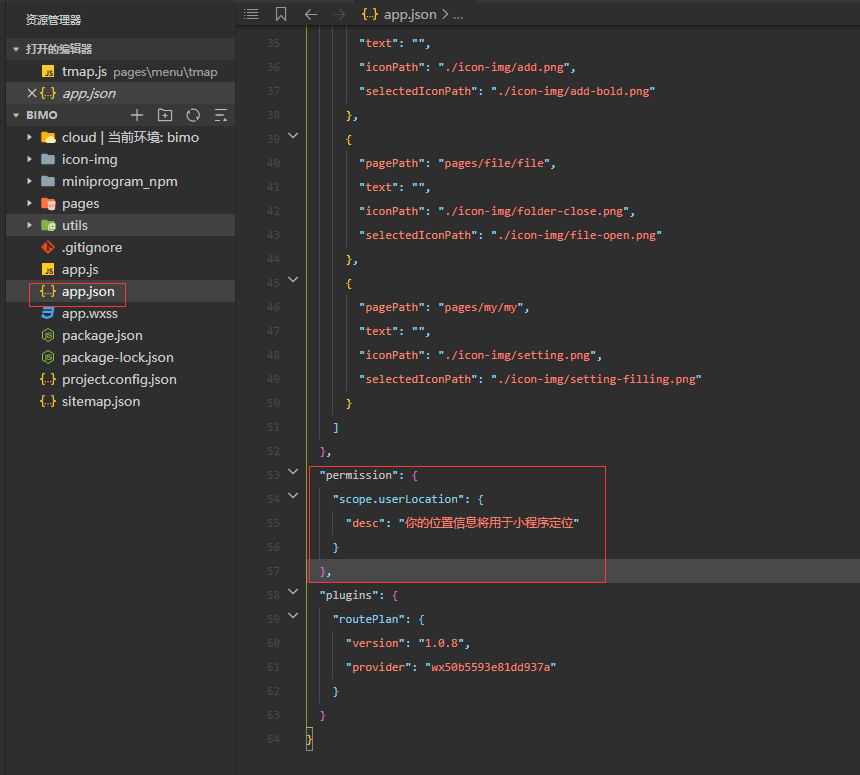Select app.json in the BIMO file tree
The image size is (860, 775).
(x=121, y=291)
